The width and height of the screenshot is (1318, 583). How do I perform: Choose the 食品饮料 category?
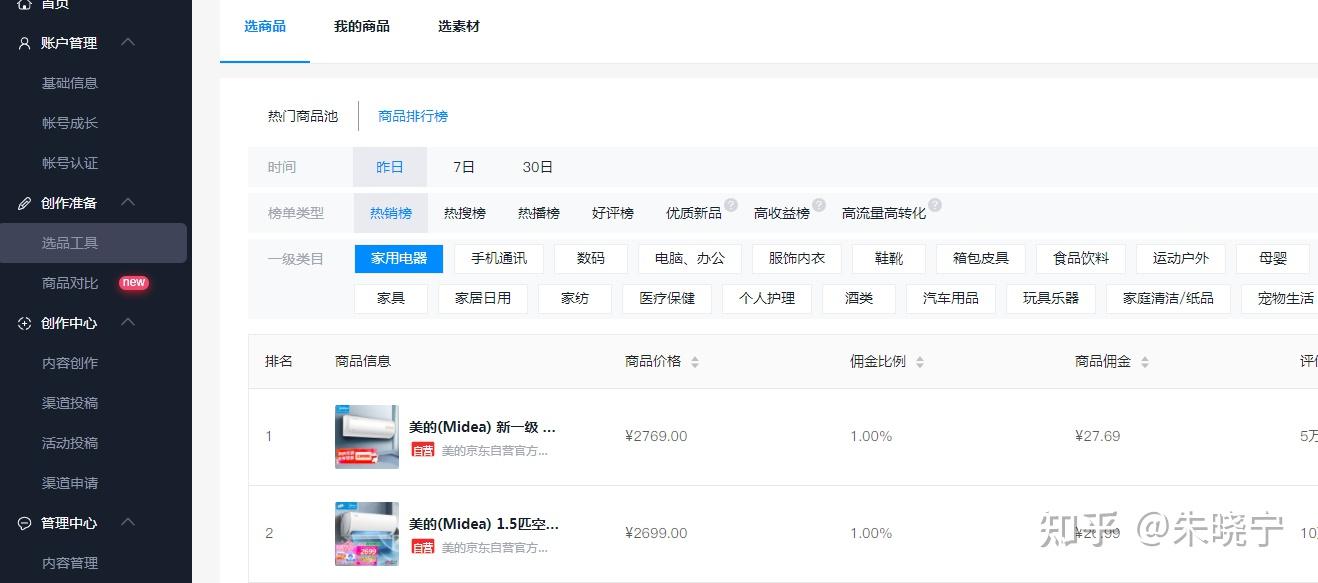pos(1081,258)
